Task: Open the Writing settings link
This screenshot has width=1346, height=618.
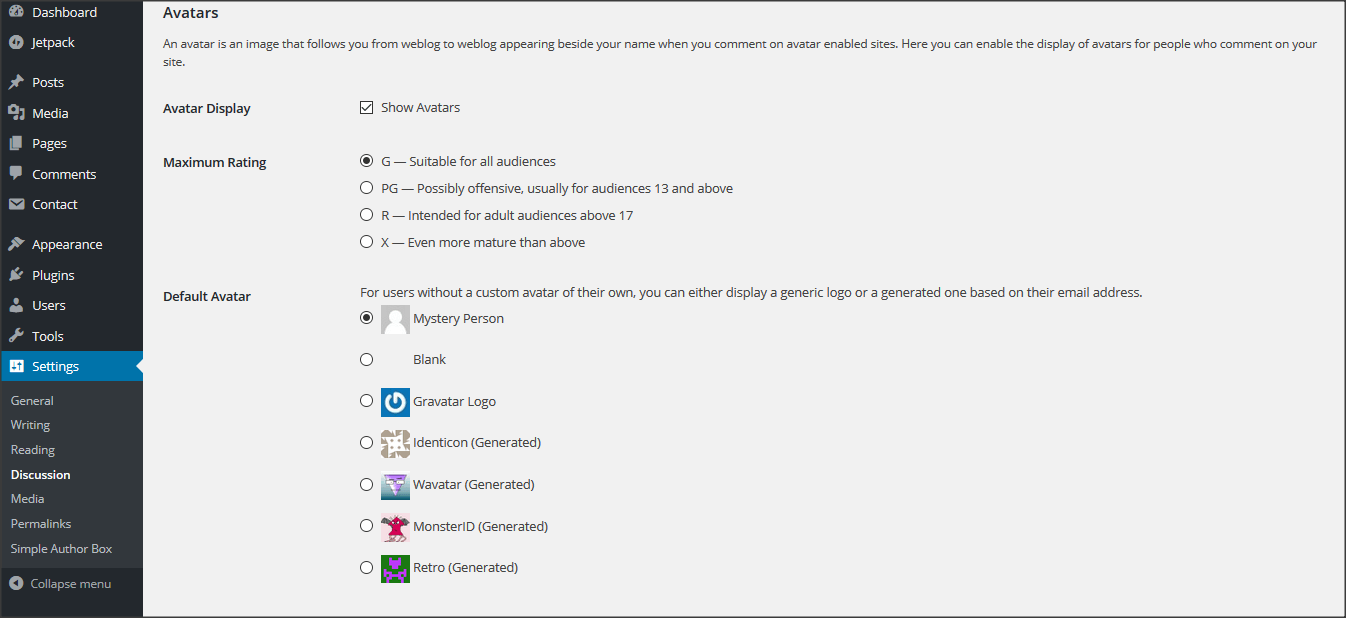Action: click(30, 425)
